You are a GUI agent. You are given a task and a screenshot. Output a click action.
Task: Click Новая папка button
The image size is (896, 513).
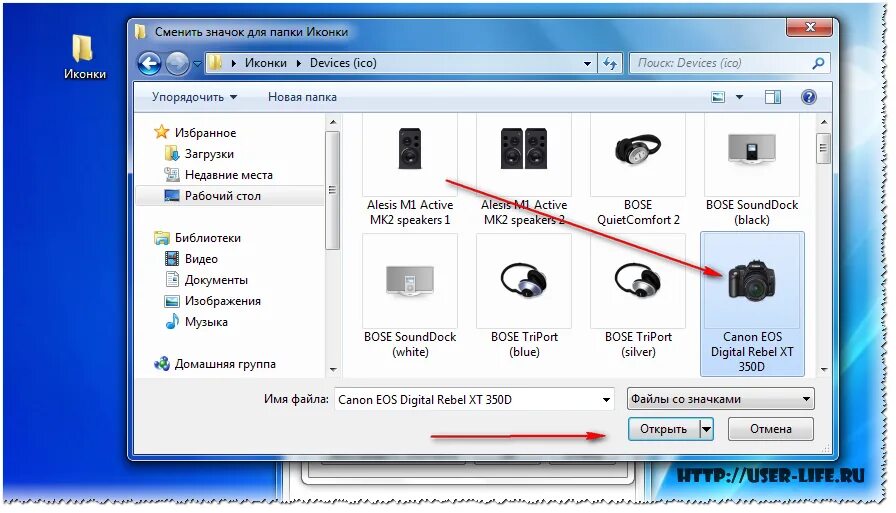[302, 97]
